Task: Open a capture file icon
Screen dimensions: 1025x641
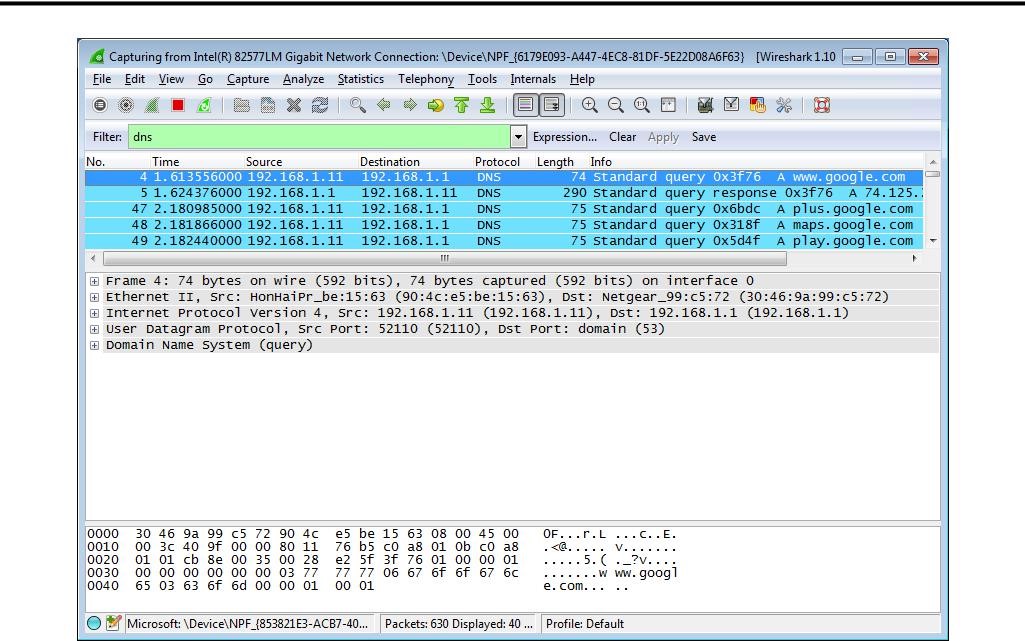Action: point(241,105)
